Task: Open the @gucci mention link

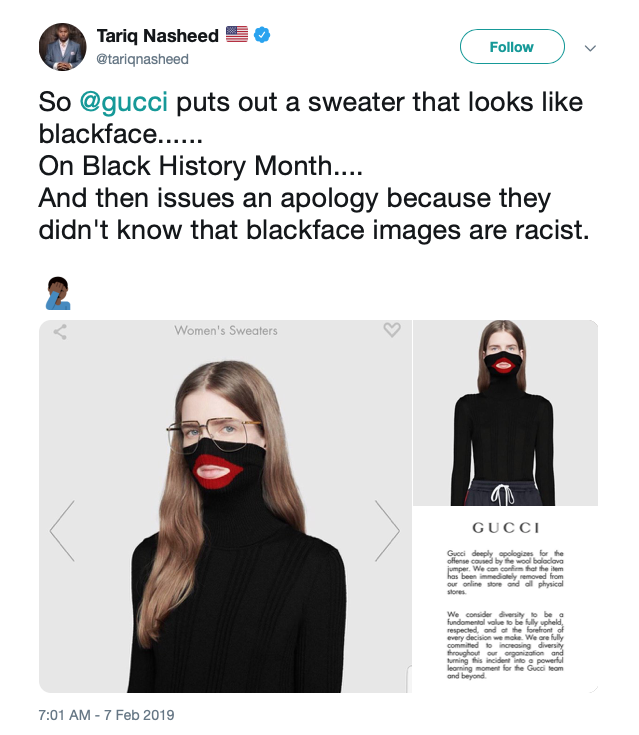Action: point(123,102)
